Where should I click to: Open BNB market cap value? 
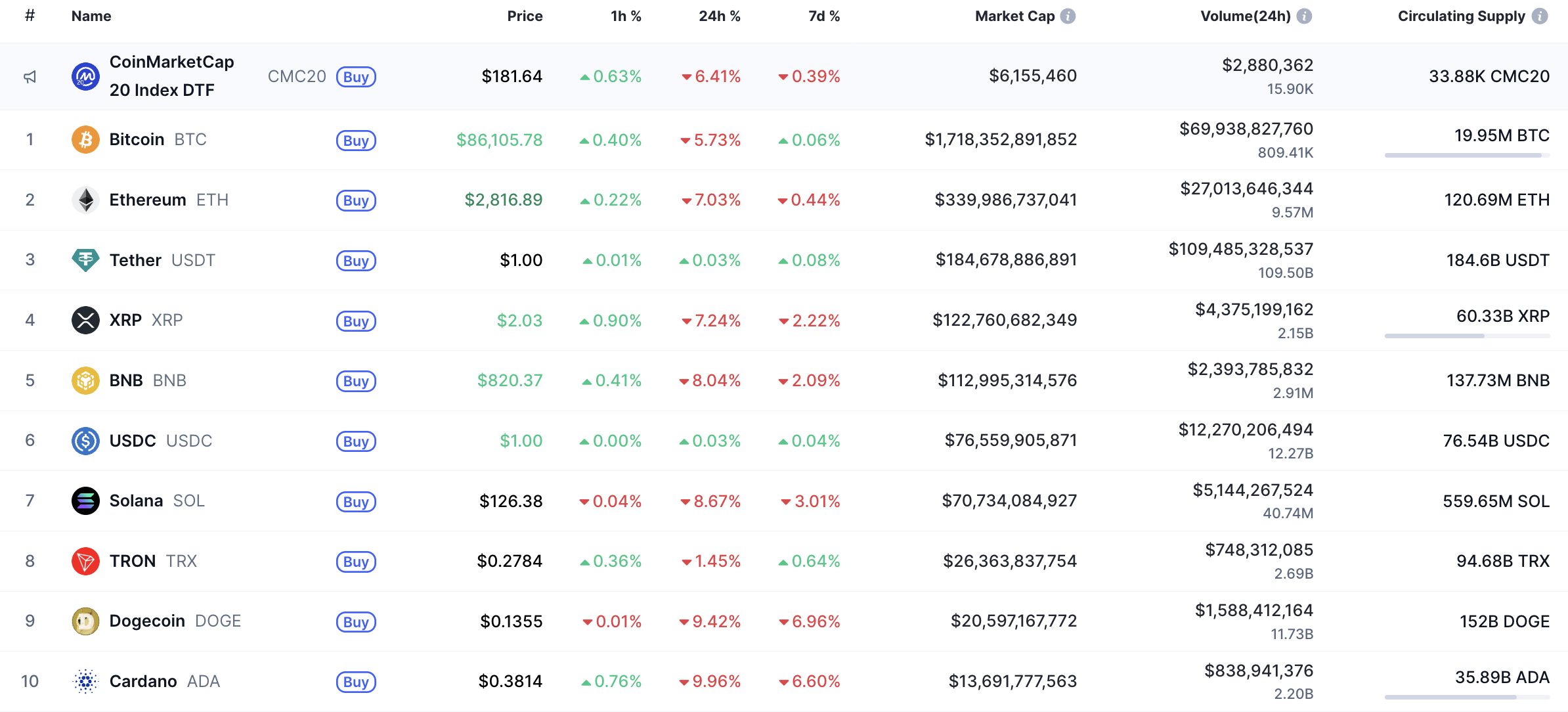click(x=1007, y=380)
